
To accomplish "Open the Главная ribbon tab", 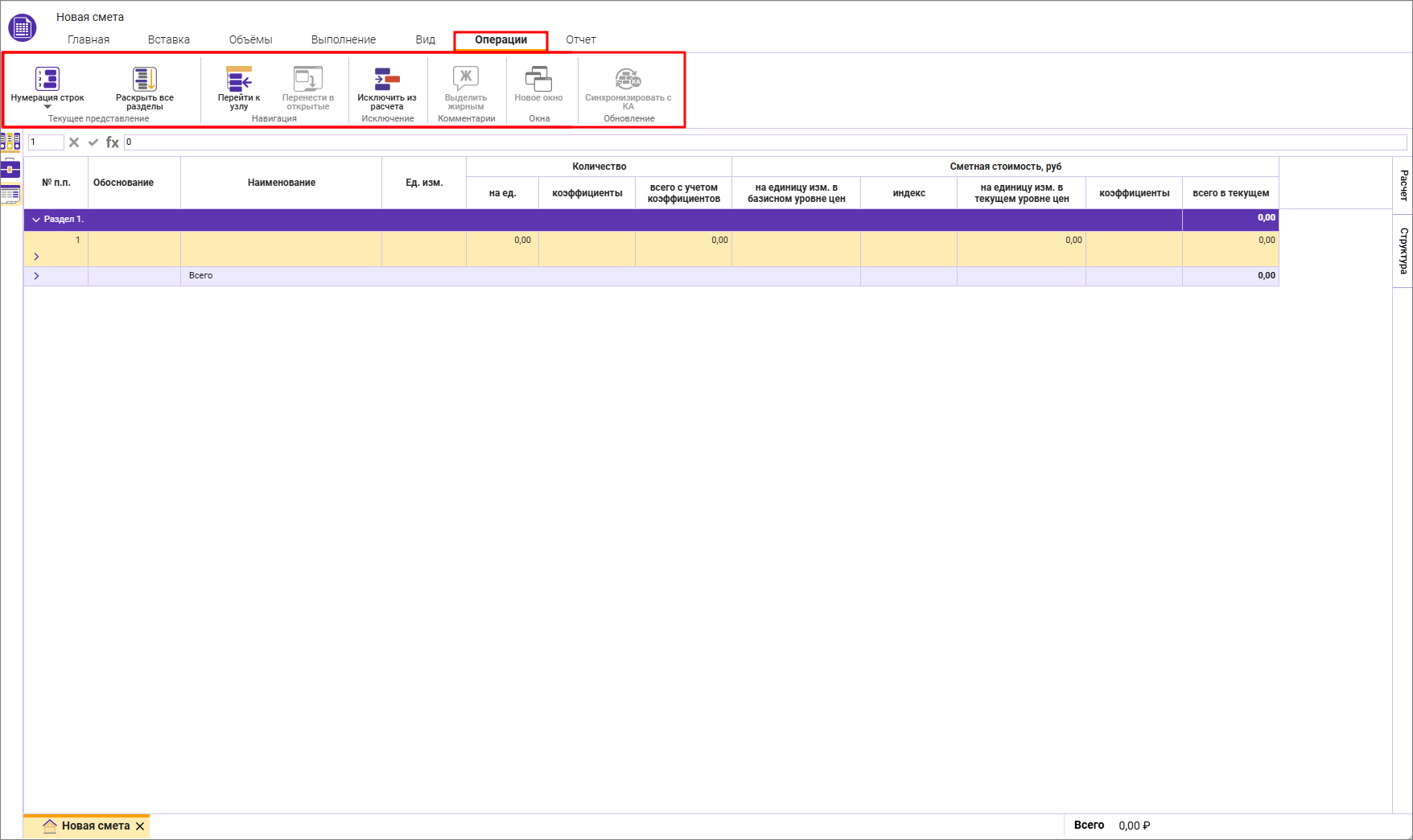I will point(89,39).
